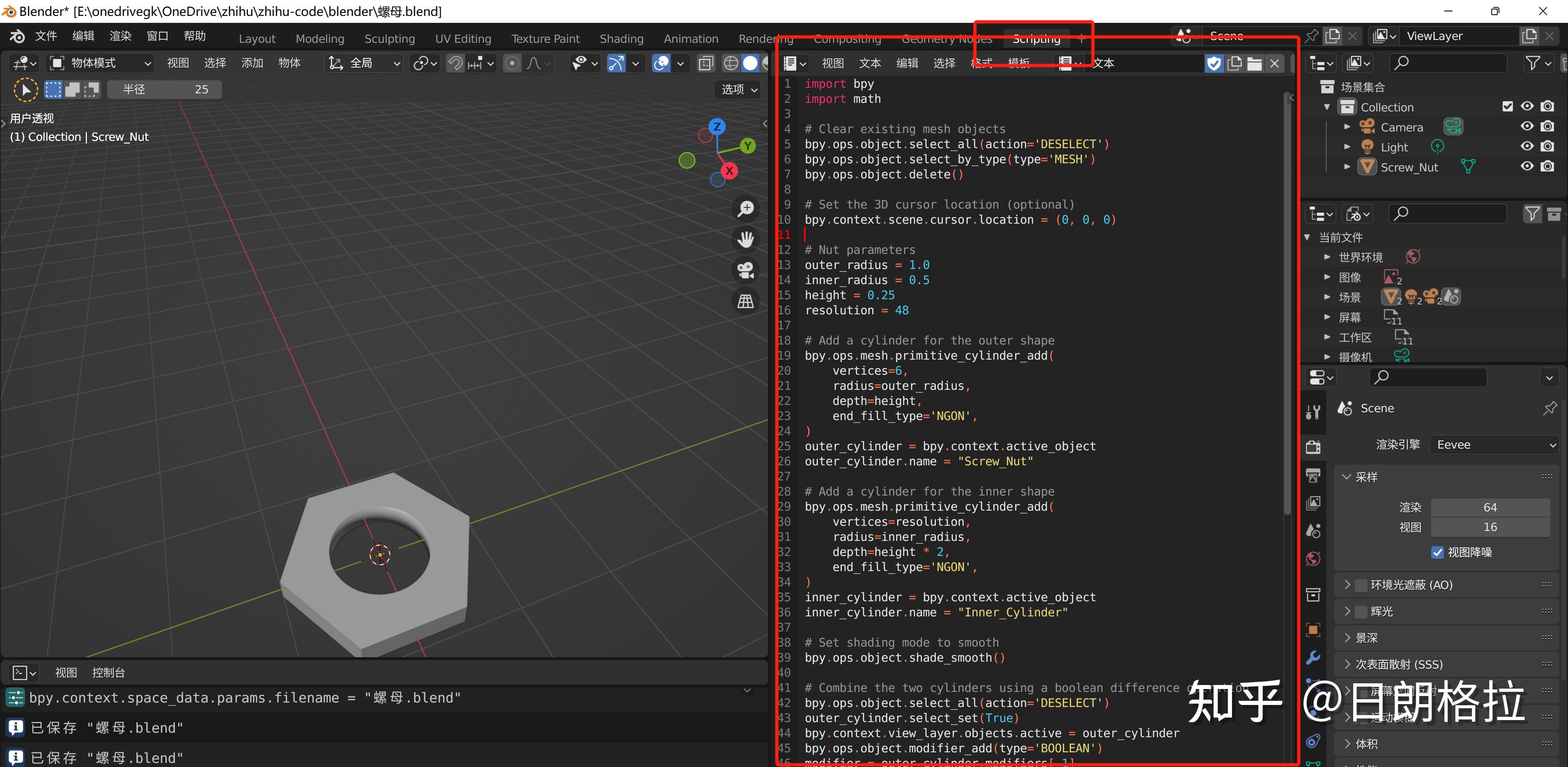This screenshot has height=767, width=1568.
Task: Click the zoom magnifier gizmo in the viewport
Action: [745, 208]
